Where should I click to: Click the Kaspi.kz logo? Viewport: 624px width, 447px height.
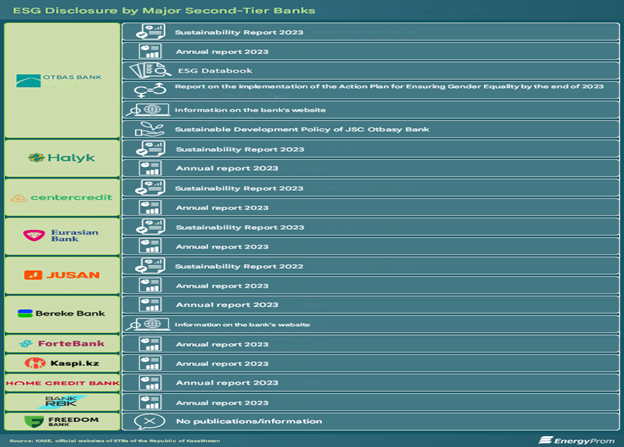point(62,363)
